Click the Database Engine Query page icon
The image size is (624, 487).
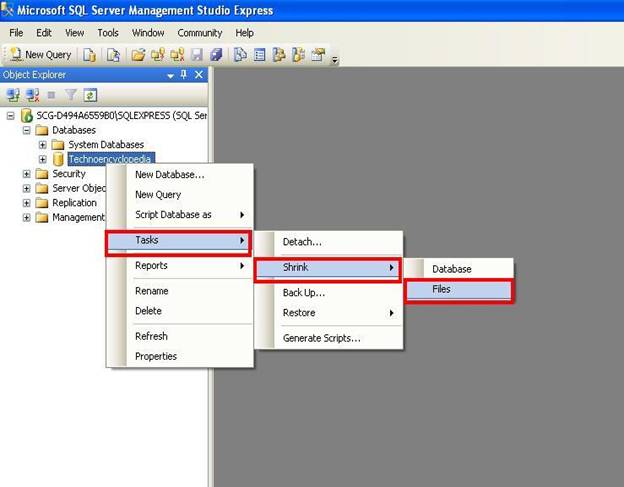click(x=89, y=55)
